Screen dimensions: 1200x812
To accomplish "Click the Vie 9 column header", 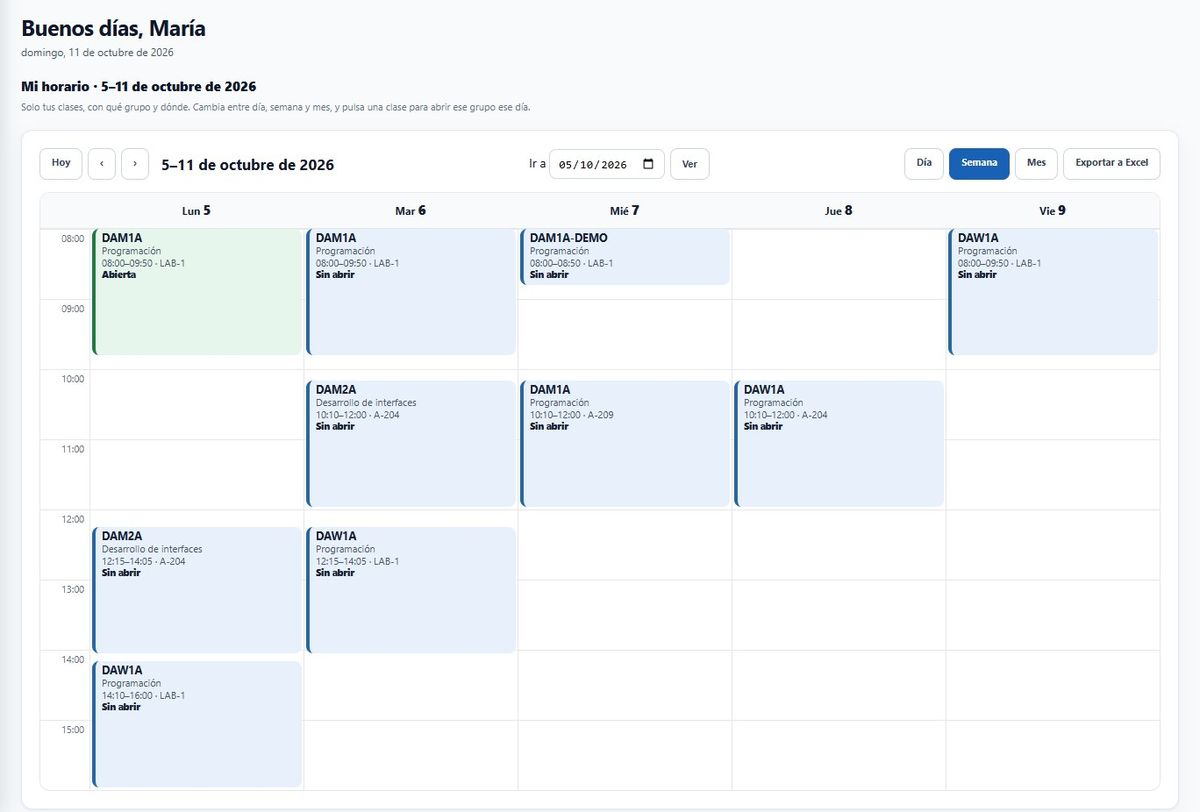I will [x=1053, y=211].
